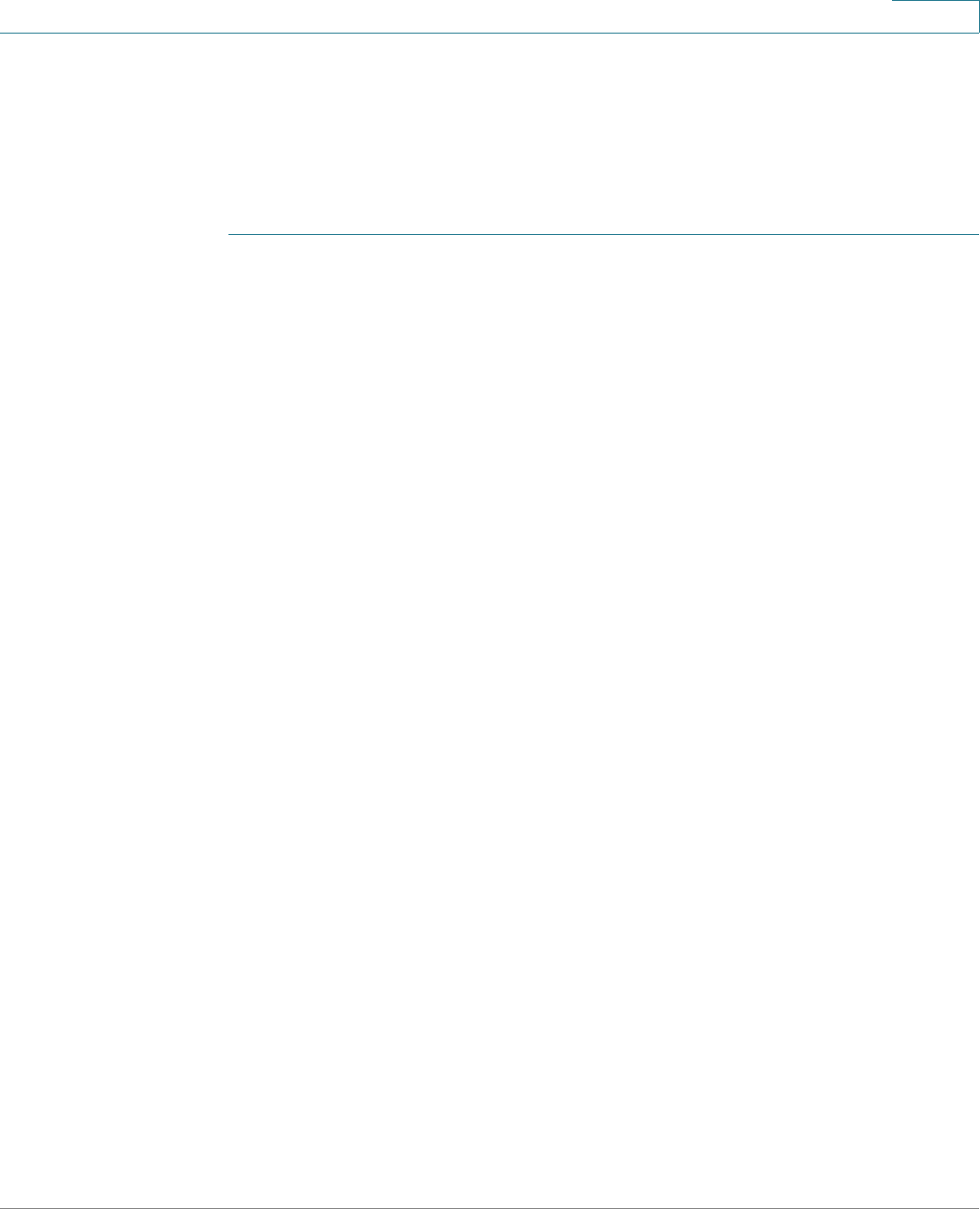
Task: Click the blue header border line at the top
Action: pos(446,33)
